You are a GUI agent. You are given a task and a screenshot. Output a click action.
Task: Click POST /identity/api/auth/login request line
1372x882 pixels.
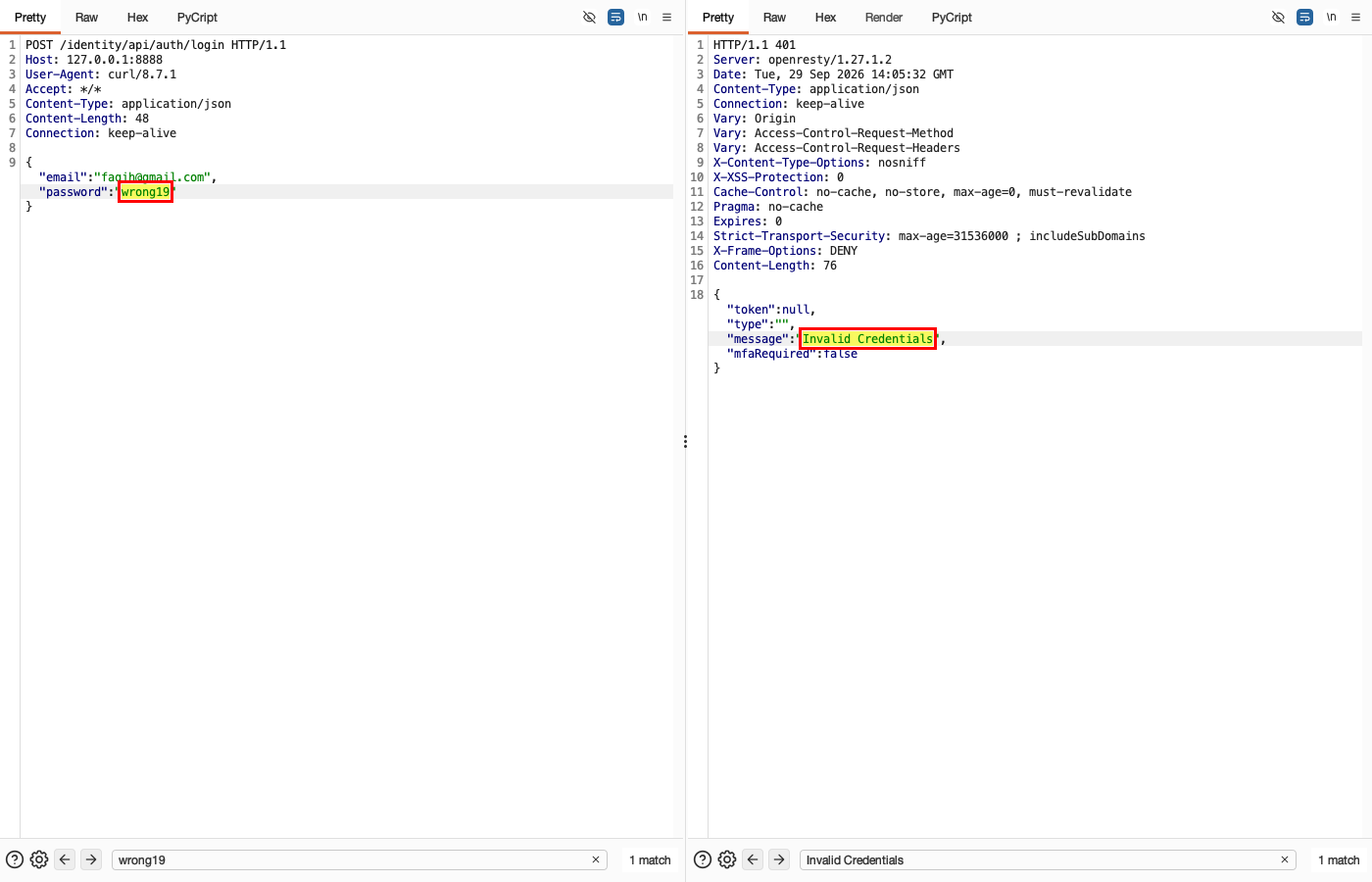156,45
